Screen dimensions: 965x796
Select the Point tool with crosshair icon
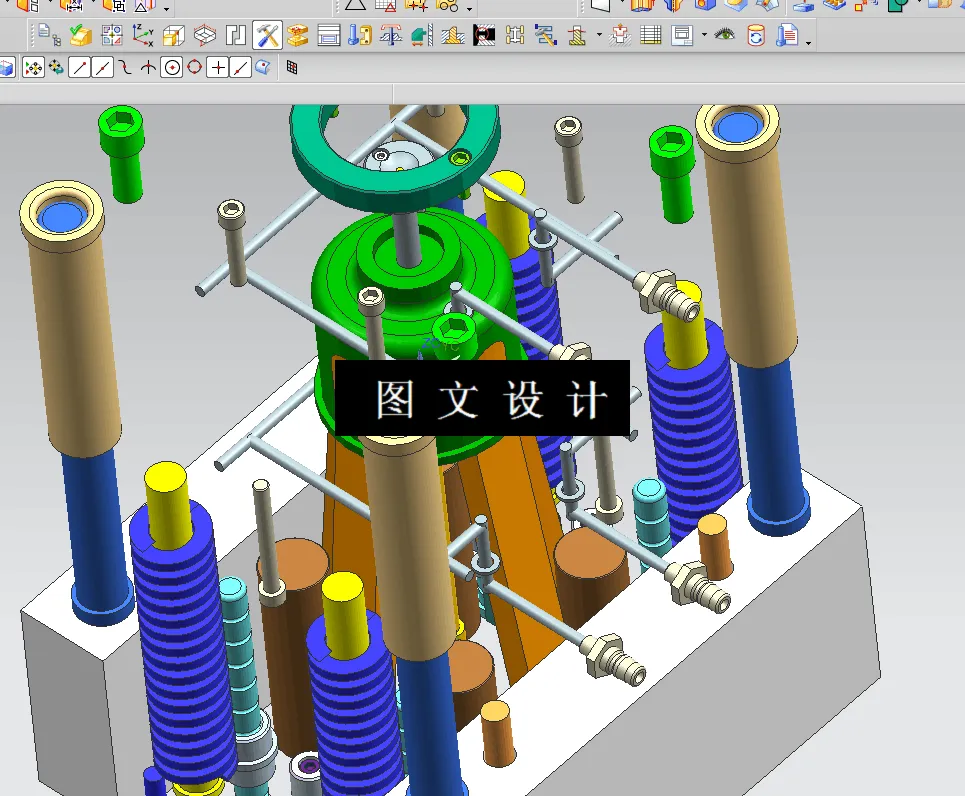tap(218, 68)
